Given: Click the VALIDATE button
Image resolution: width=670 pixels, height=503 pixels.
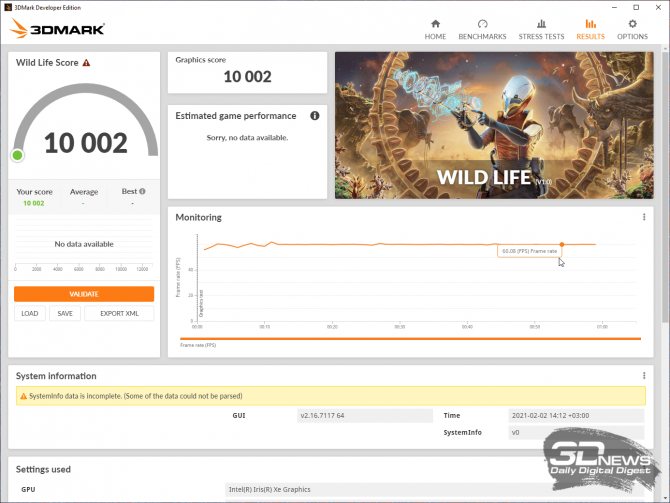Looking at the screenshot, I should 84,294.
